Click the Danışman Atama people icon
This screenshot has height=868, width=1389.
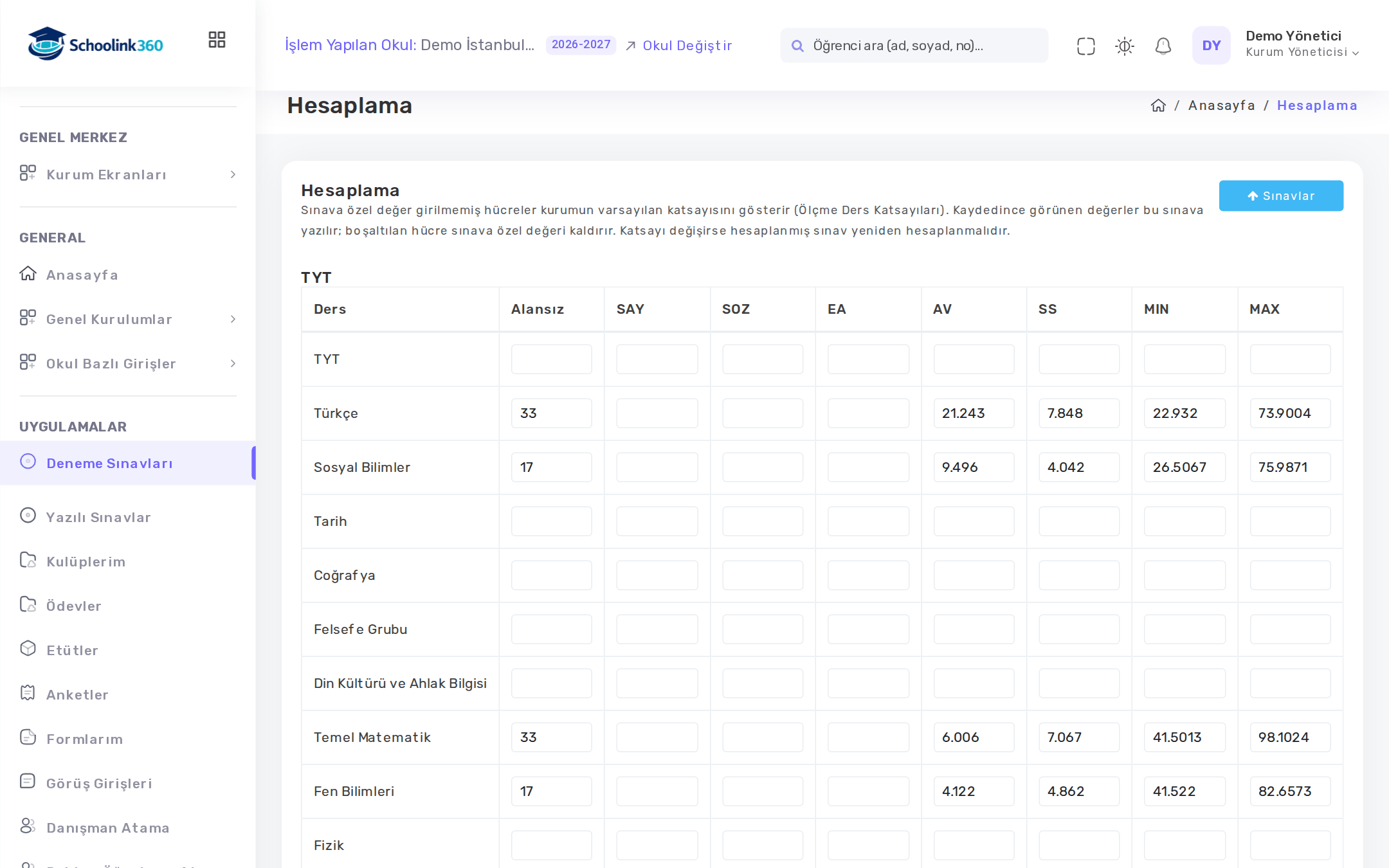pyautogui.click(x=28, y=826)
